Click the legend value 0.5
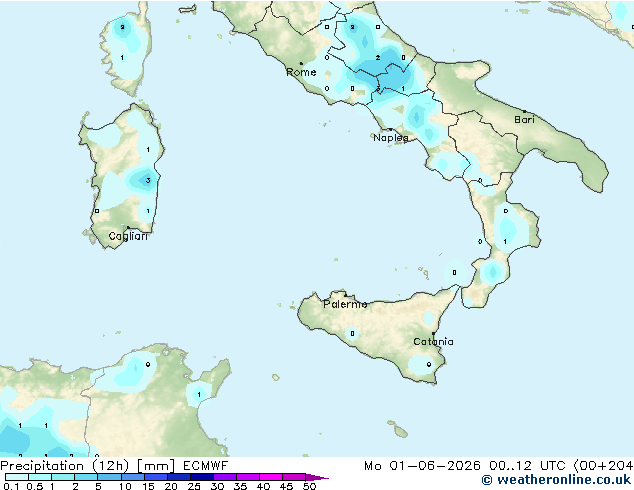This screenshot has width=634, height=490. [34, 486]
